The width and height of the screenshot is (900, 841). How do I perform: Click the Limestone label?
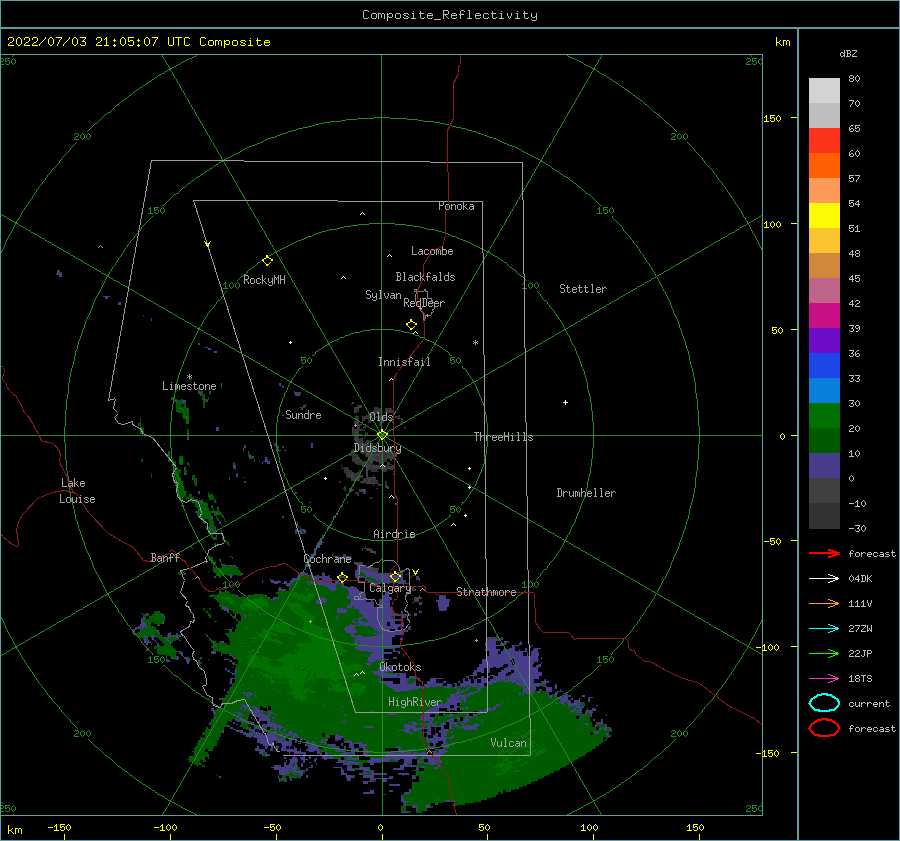[x=189, y=386]
